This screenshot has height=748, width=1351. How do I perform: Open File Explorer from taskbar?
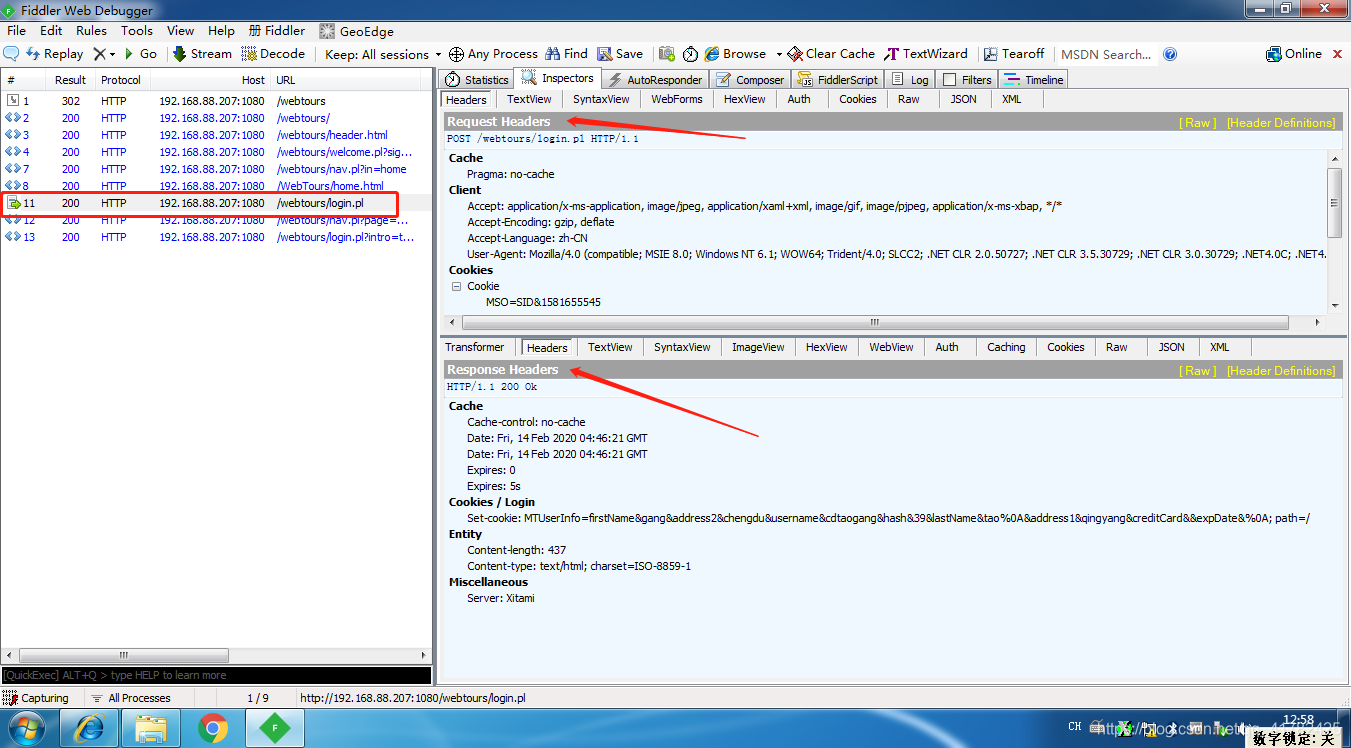point(151,728)
